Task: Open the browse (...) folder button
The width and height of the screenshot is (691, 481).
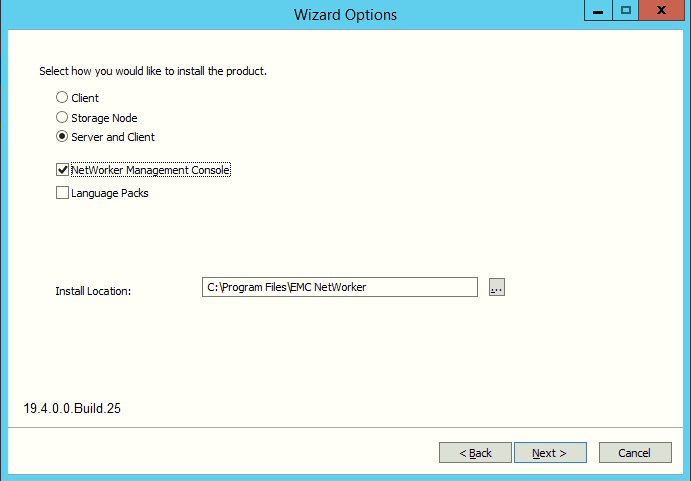Action: (497, 288)
